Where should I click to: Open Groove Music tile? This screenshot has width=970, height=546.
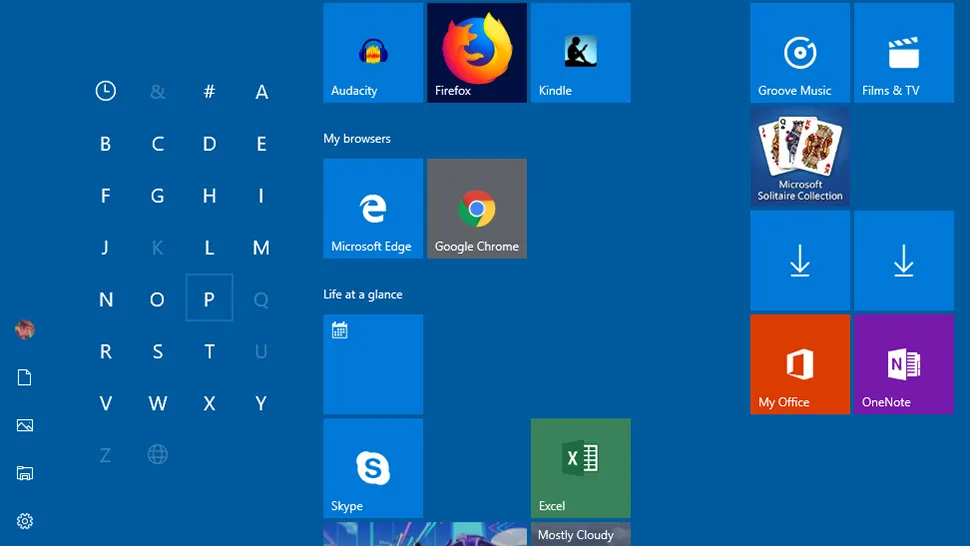(x=800, y=53)
